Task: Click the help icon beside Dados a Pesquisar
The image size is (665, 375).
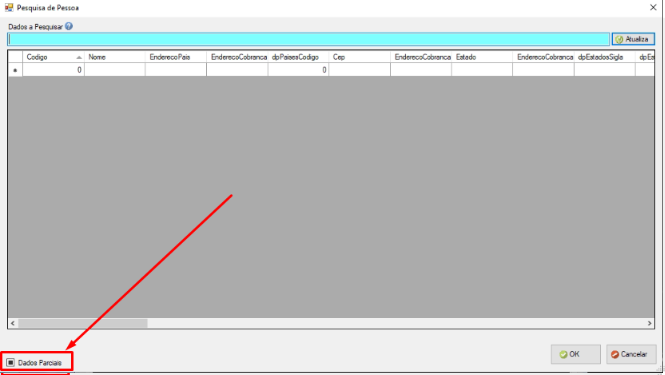Action: [69, 26]
